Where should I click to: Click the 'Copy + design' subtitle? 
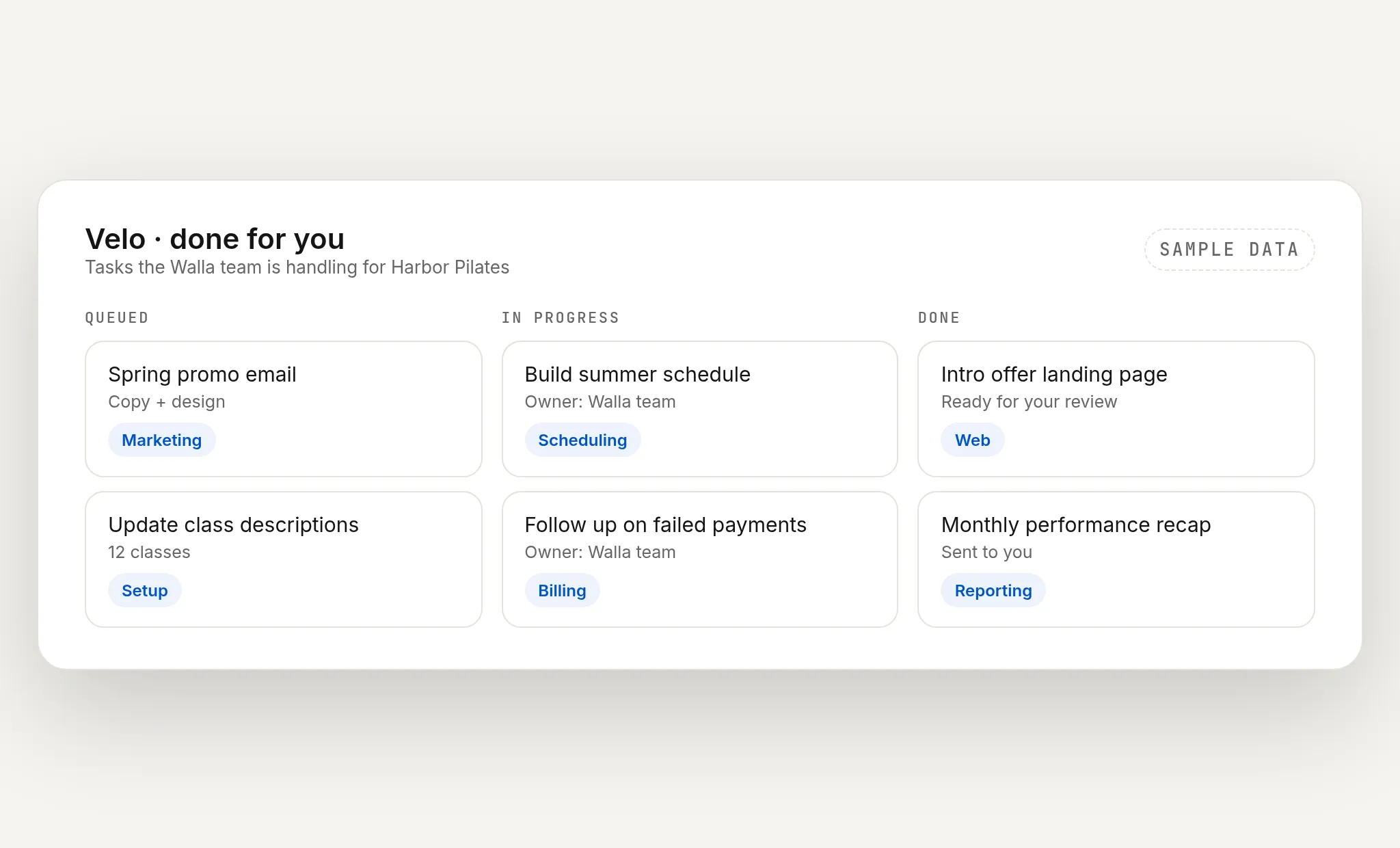click(167, 402)
